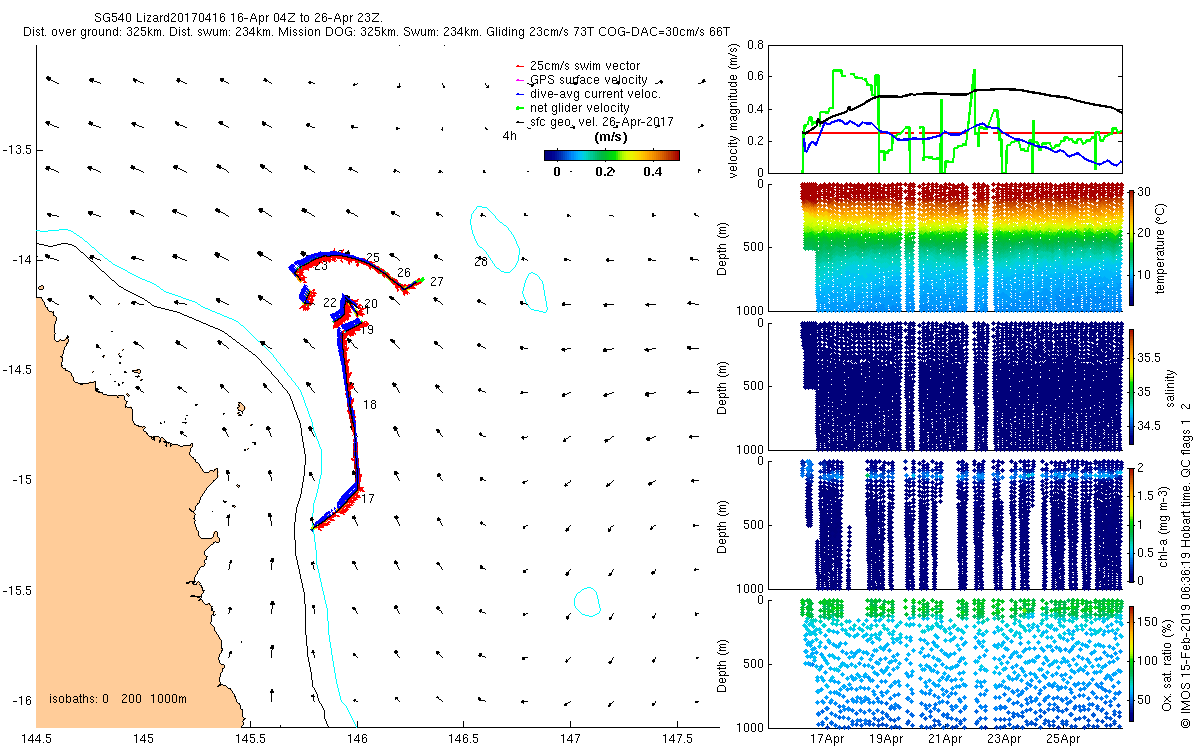Click day marker '18' on the glider track
This screenshot has width=1200, height=750.
pyautogui.click(x=370, y=405)
